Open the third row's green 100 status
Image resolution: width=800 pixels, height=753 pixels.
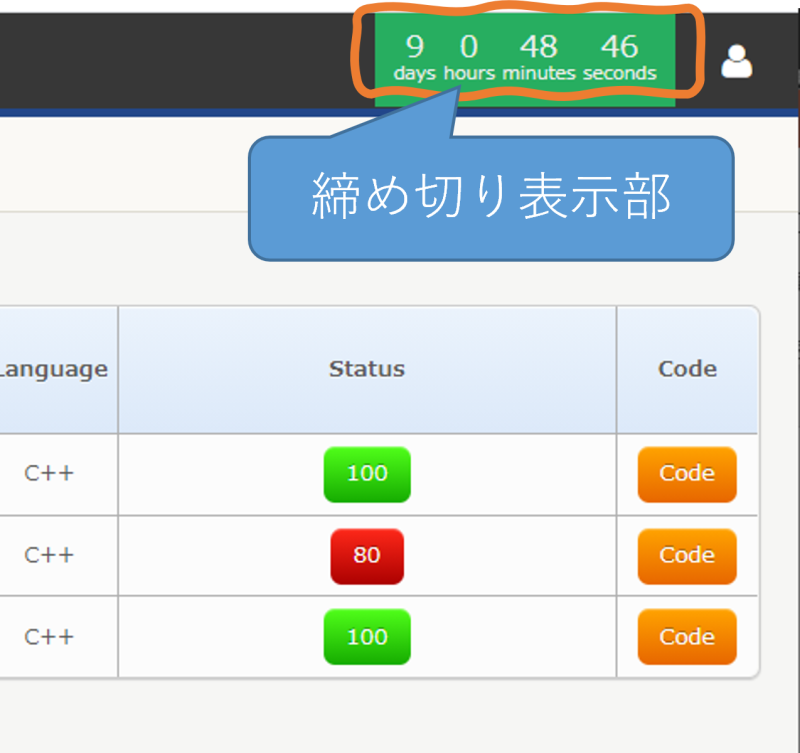(367, 637)
